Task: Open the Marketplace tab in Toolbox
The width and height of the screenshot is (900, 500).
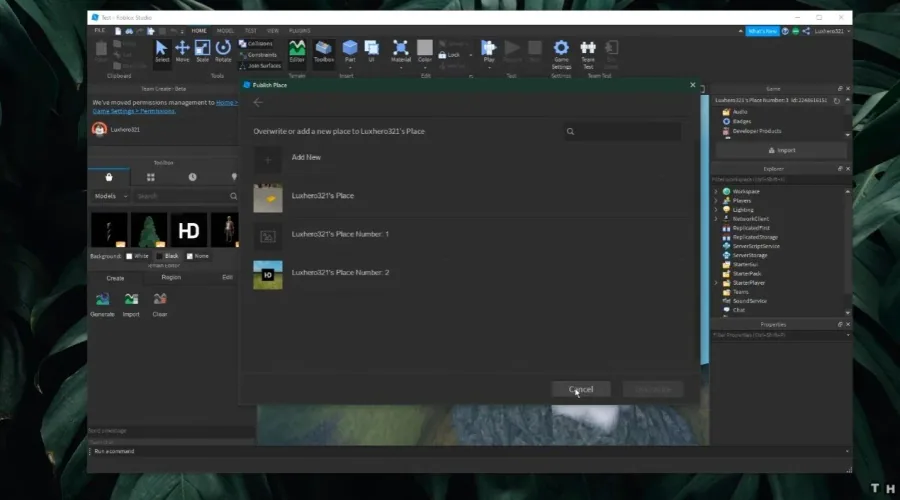Action: pyautogui.click(x=108, y=177)
